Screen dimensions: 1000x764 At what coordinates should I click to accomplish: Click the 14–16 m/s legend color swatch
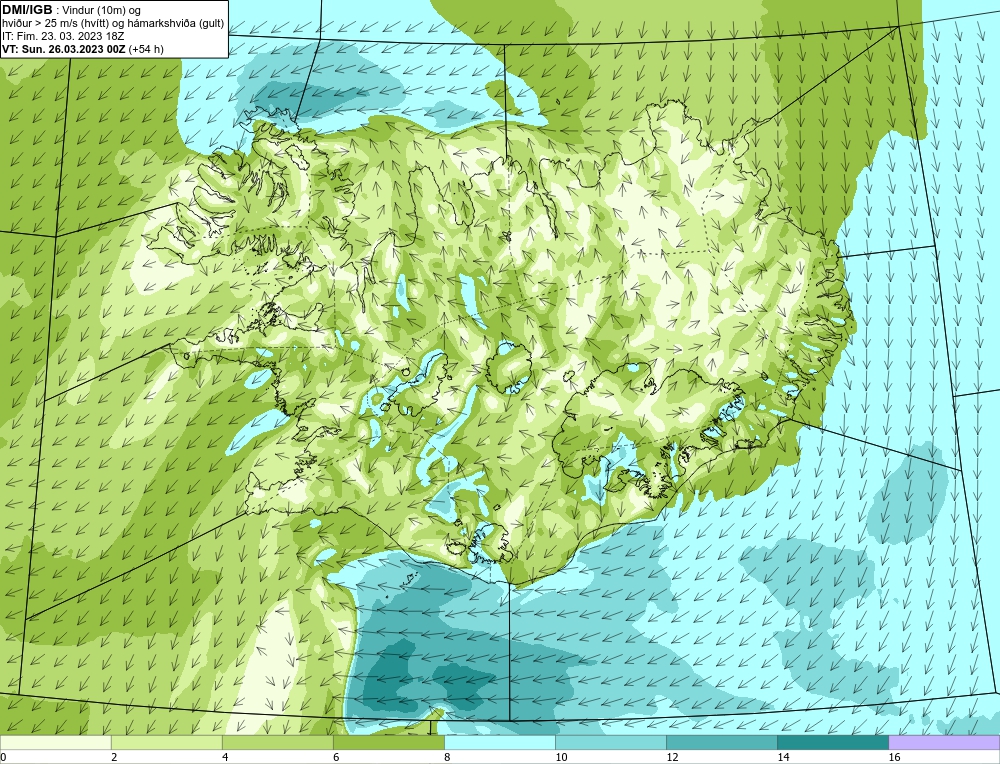click(x=832, y=742)
